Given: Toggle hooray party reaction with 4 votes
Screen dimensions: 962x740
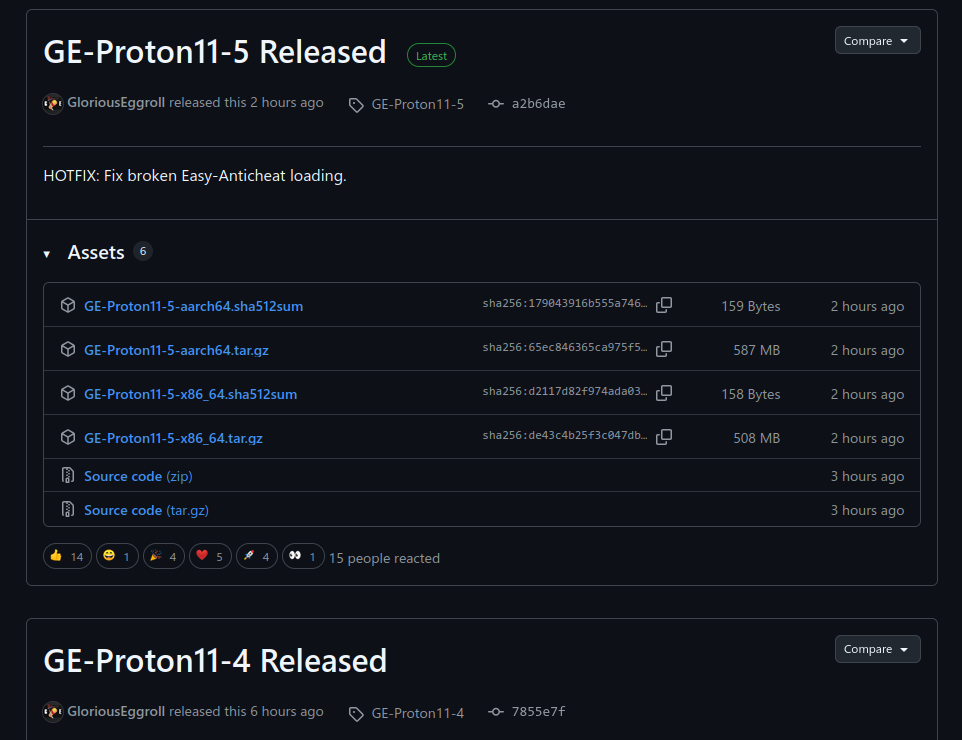Looking at the screenshot, I should [x=164, y=557].
